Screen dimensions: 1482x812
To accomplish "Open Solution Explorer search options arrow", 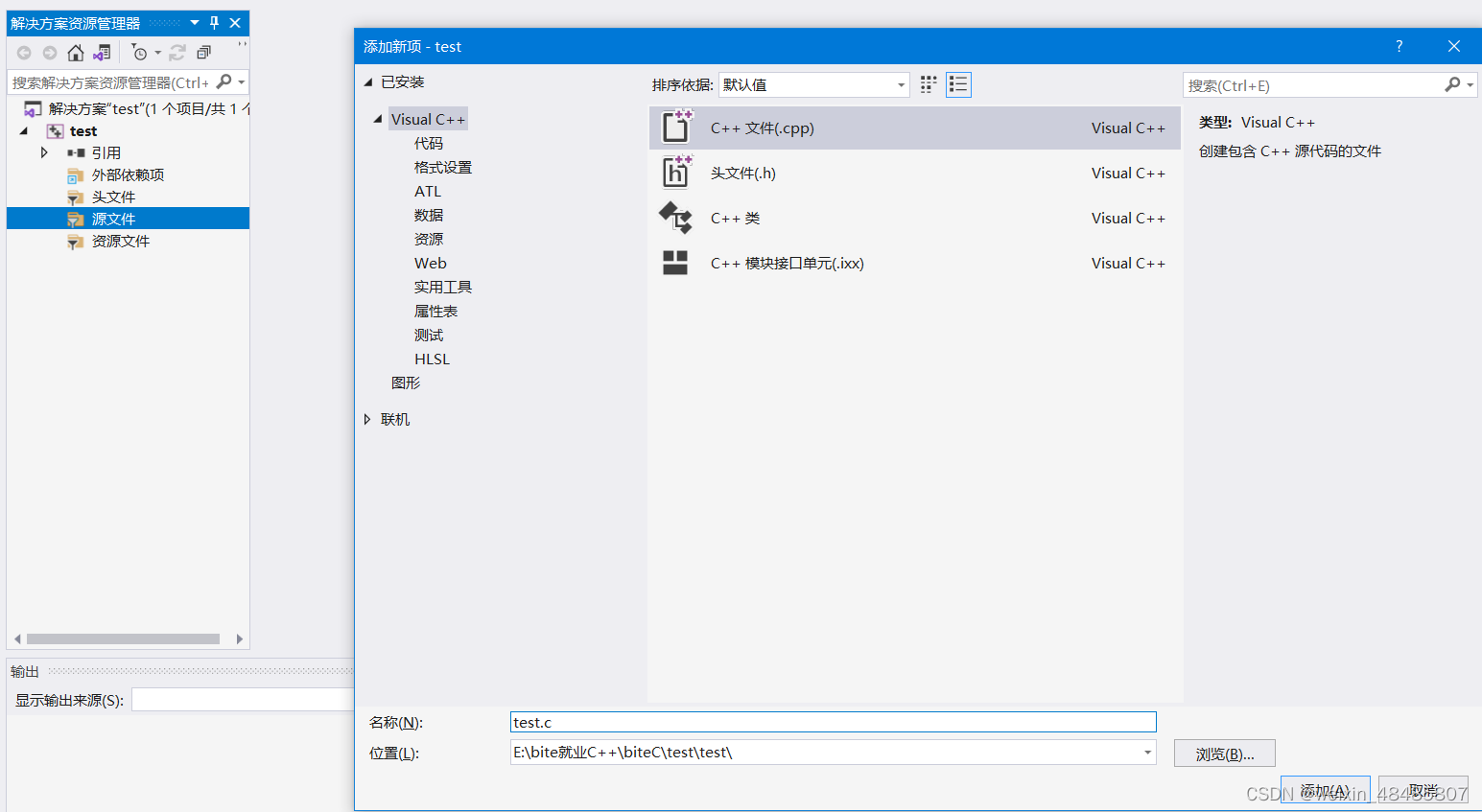I will pyautogui.click(x=242, y=82).
